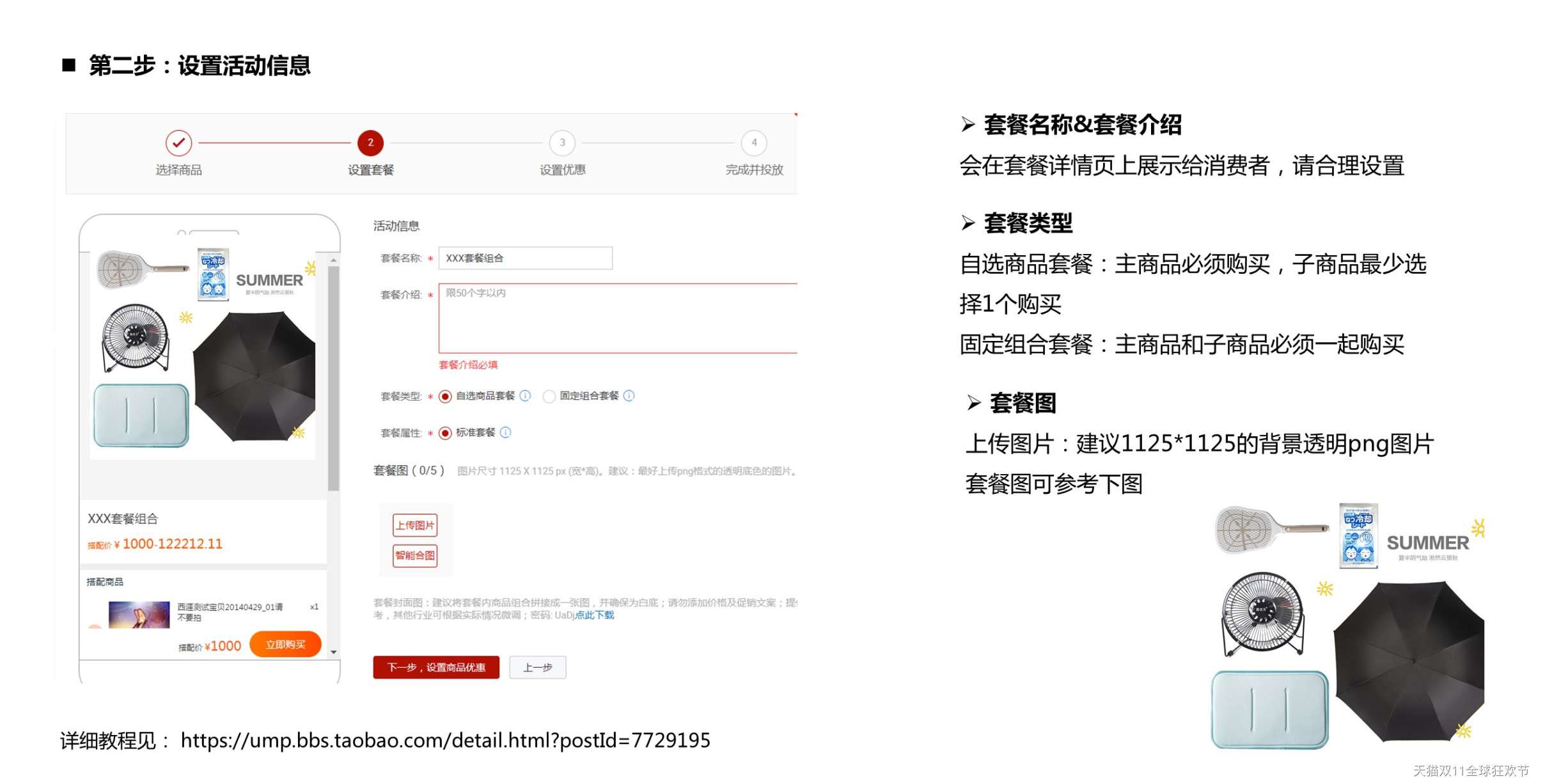The height and width of the screenshot is (783, 1568).
Task: Click the completed 选择商品 checkmark step icon
Action: coord(178,143)
